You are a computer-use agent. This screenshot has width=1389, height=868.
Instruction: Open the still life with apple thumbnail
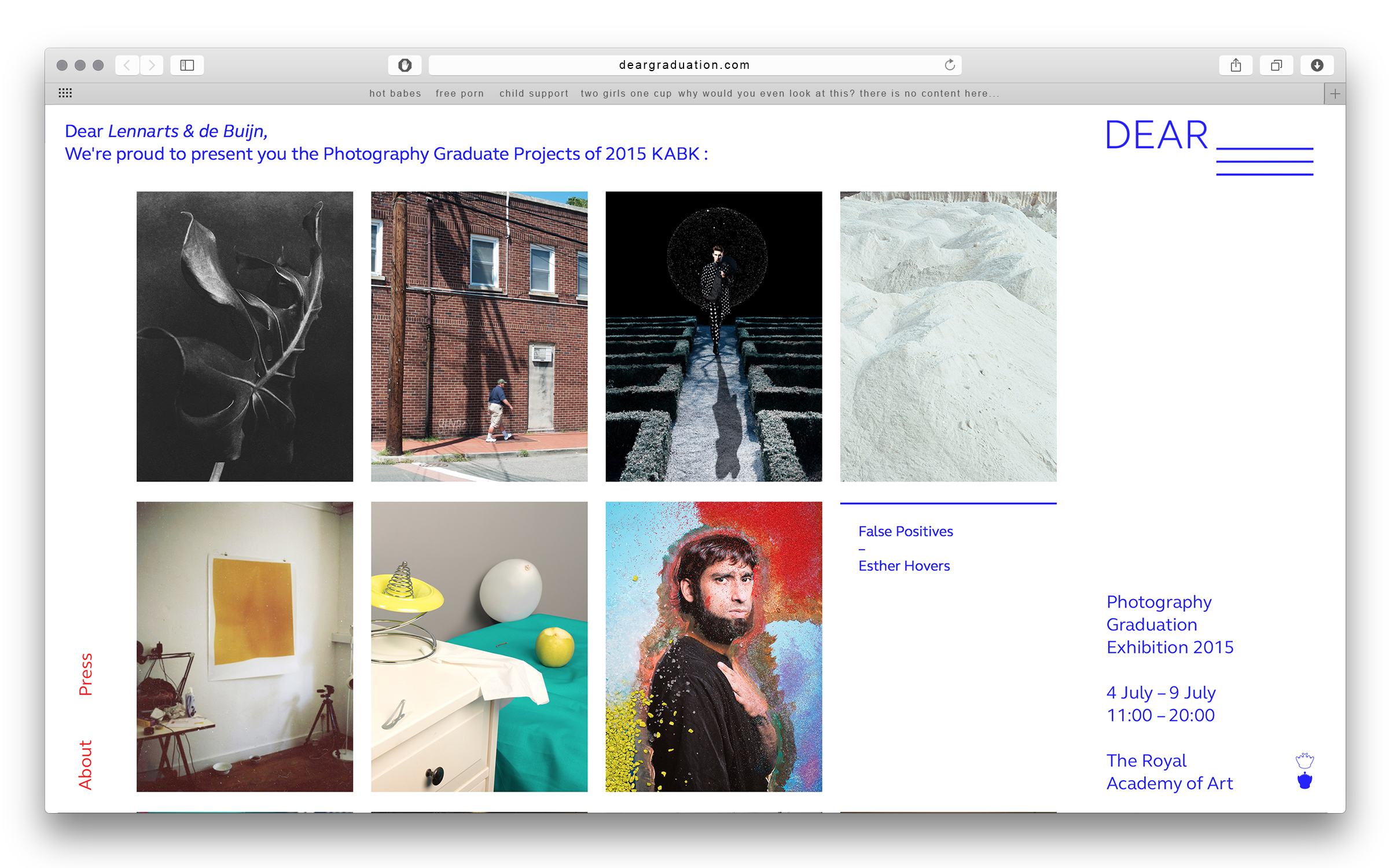pyautogui.click(x=479, y=646)
